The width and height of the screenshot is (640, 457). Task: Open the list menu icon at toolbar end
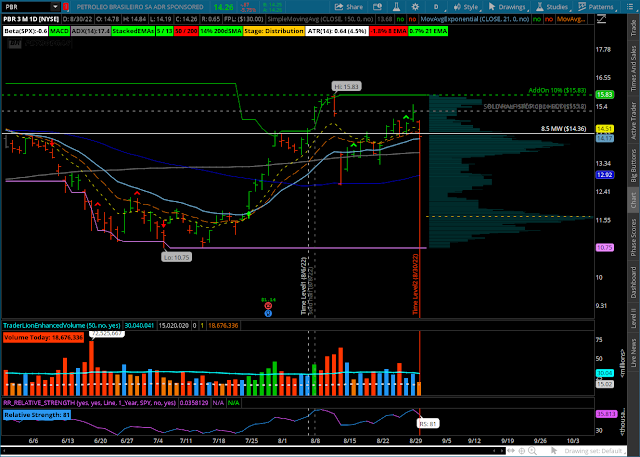(x=630, y=7)
